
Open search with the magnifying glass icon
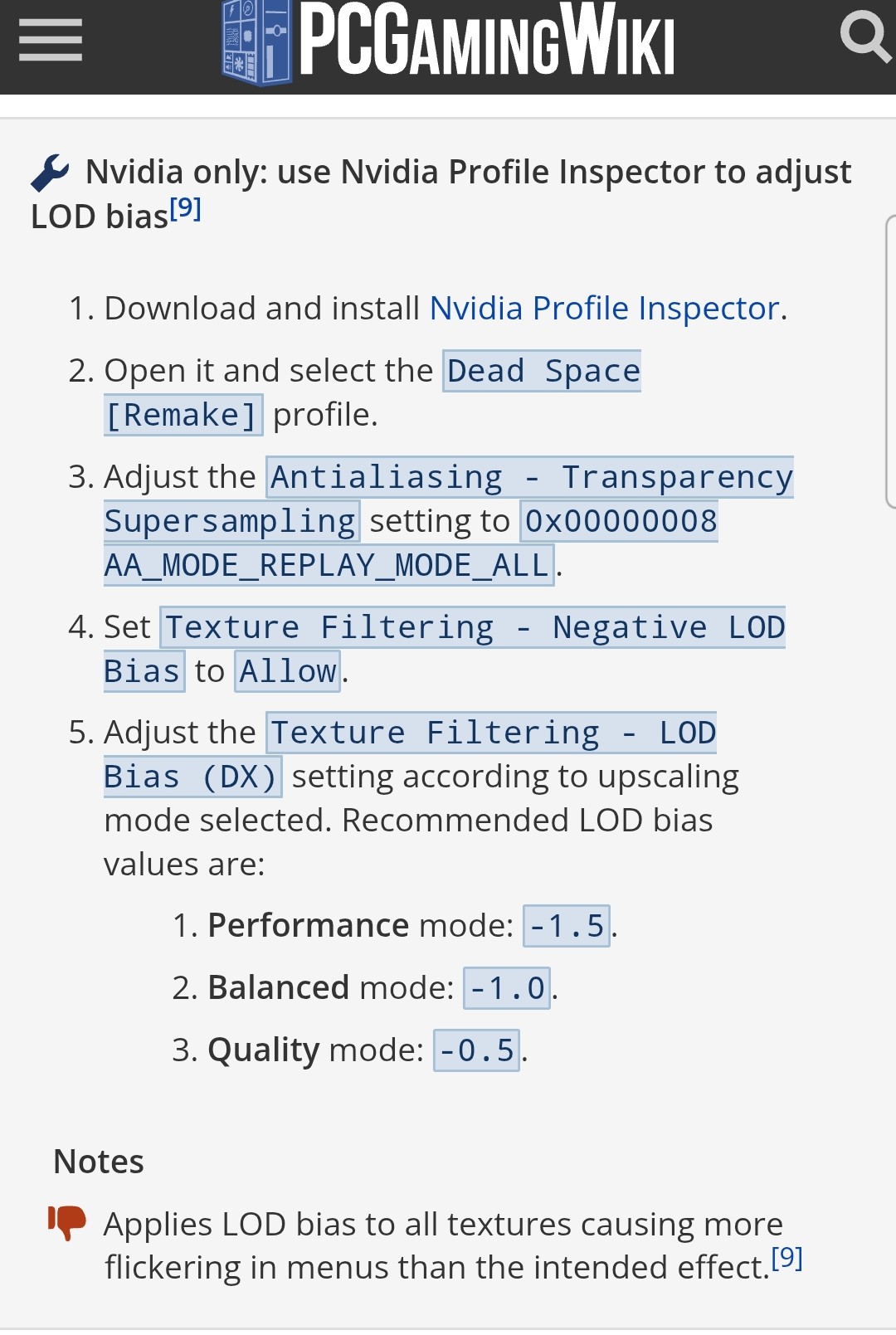864,37
